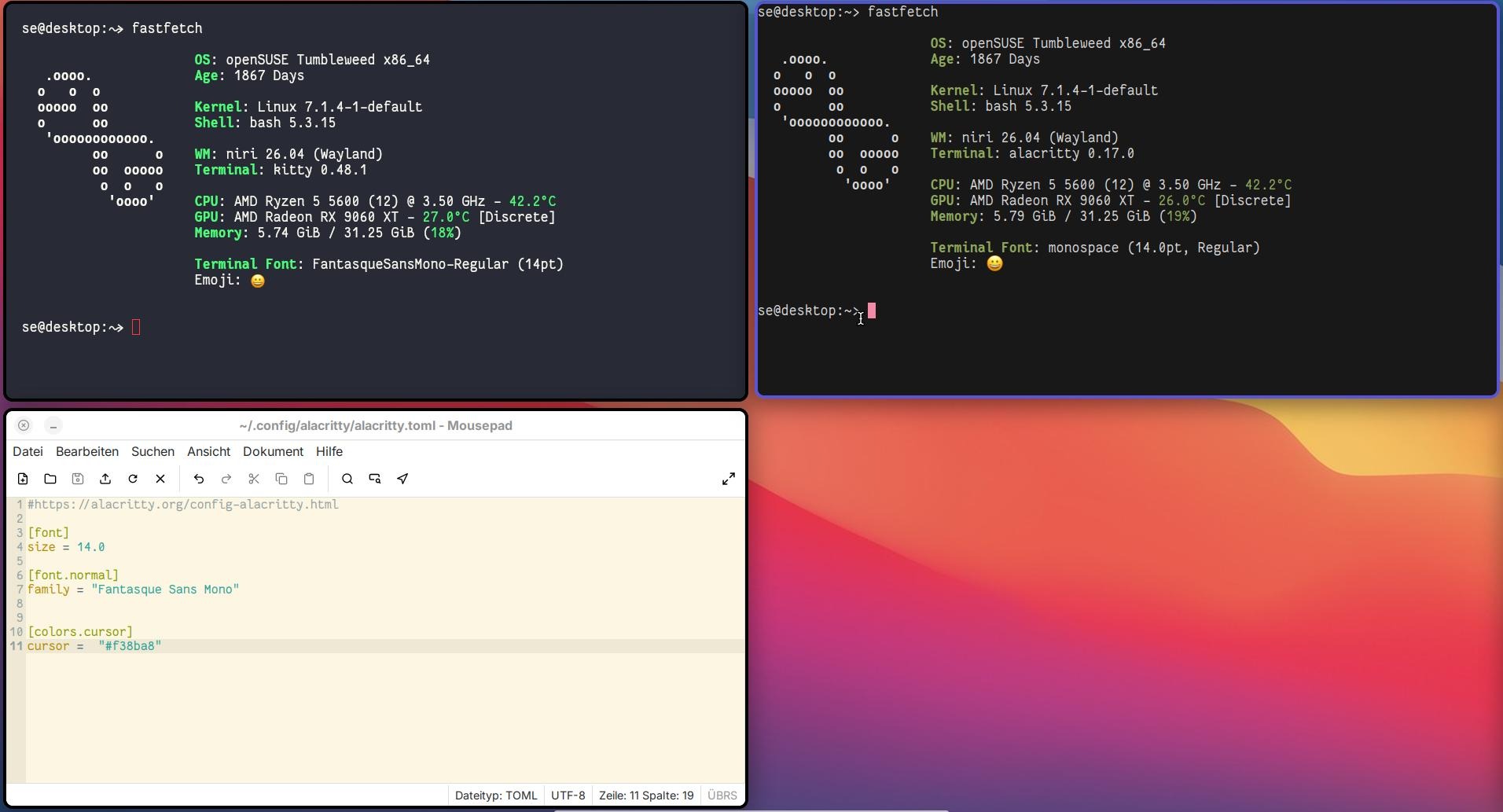This screenshot has height=812, width=1503.
Task: Click the emoji in the alacritty terminal output
Action: (994, 264)
